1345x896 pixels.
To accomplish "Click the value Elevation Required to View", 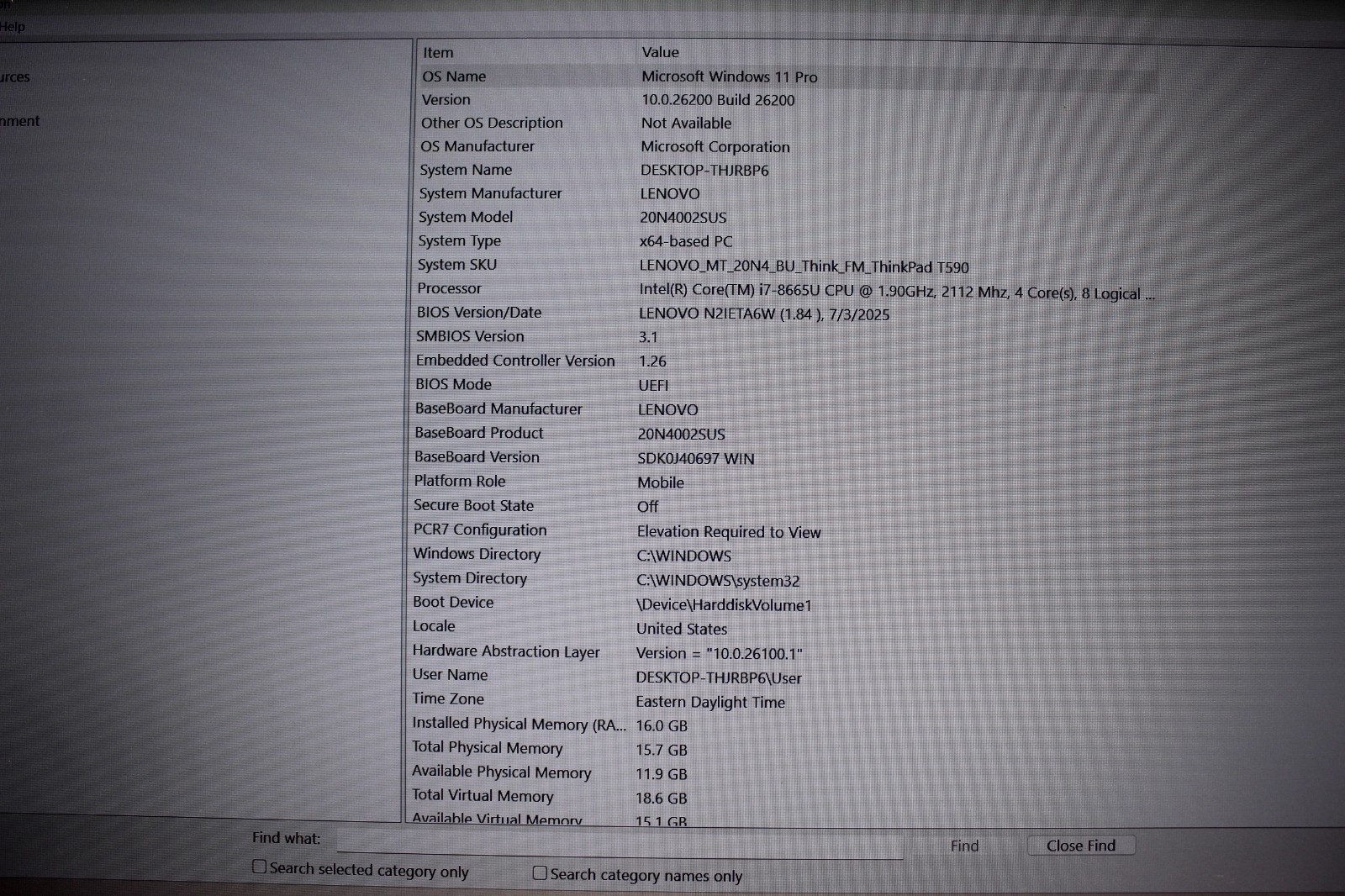I will pyautogui.click(x=729, y=532).
